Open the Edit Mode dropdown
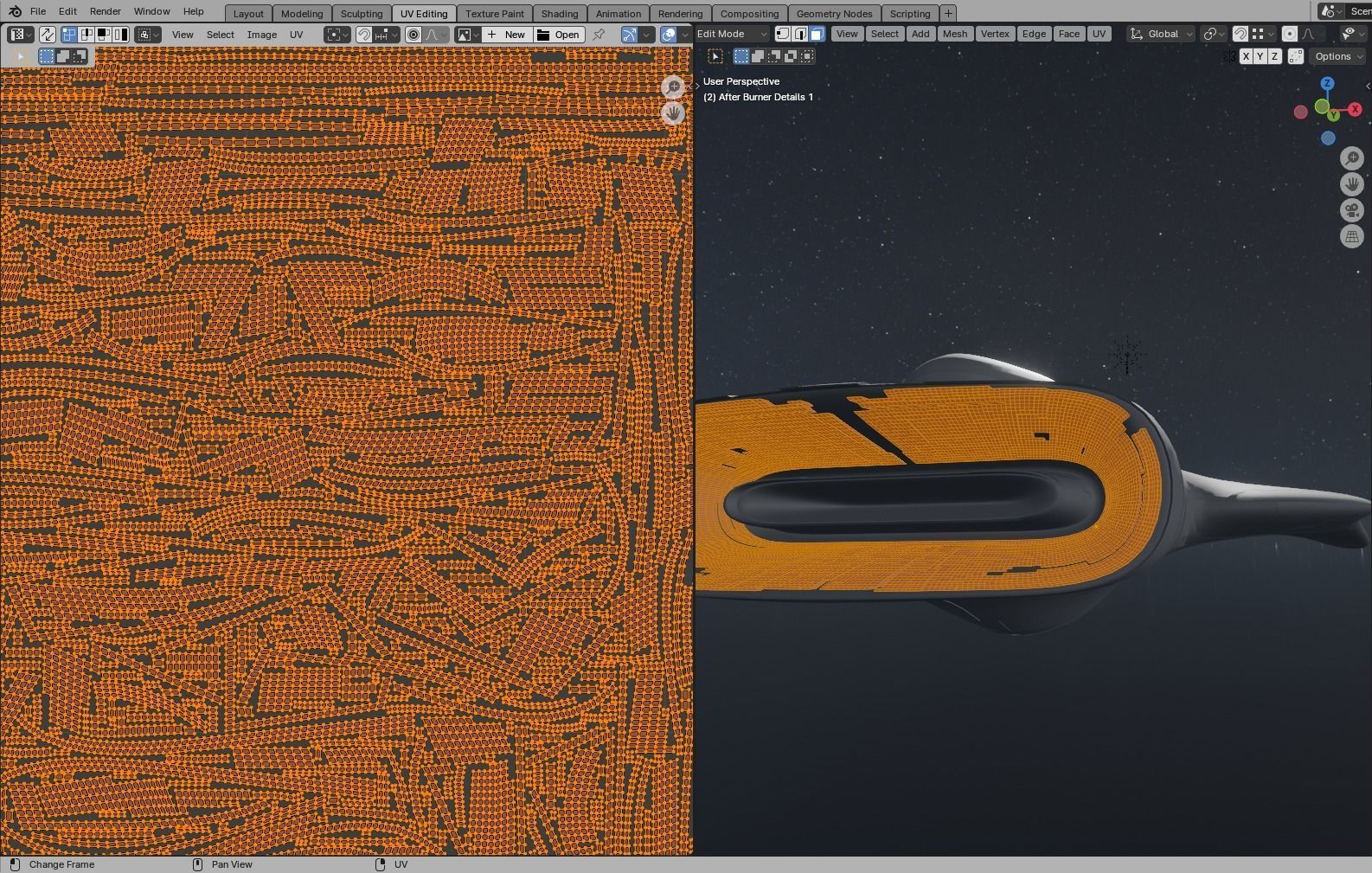 click(x=732, y=34)
